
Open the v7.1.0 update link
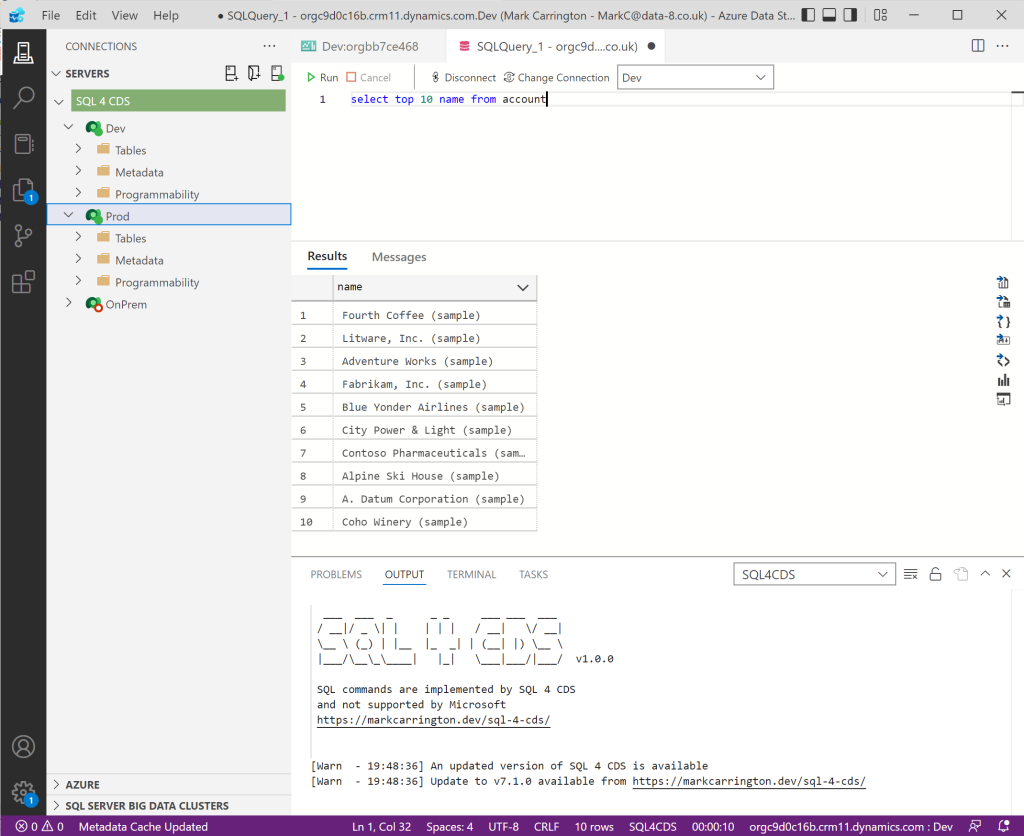(x=749, y=781)
